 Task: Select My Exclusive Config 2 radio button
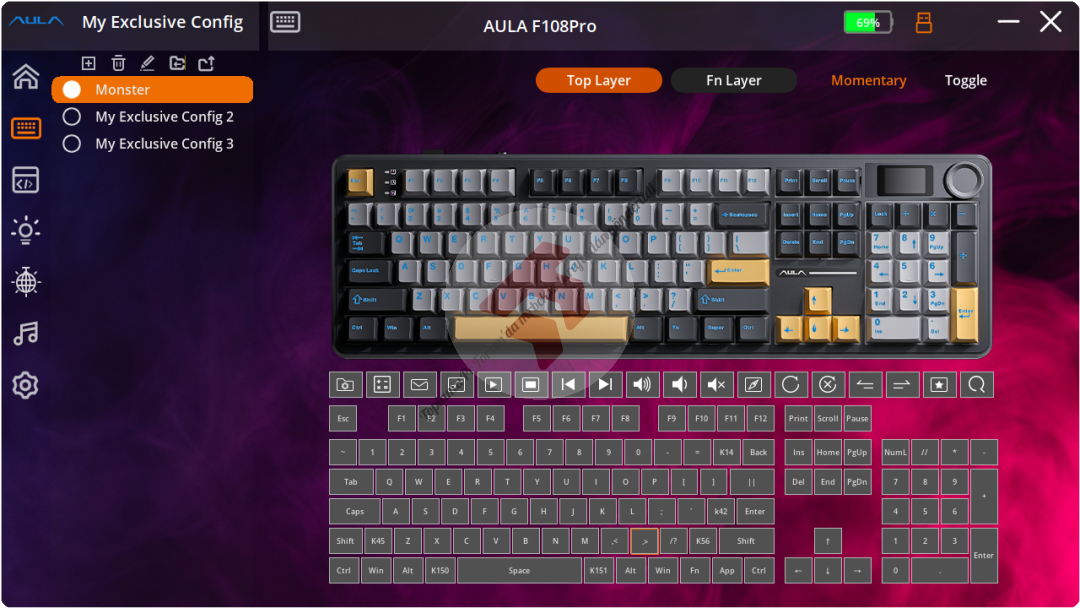click(72, 116)
